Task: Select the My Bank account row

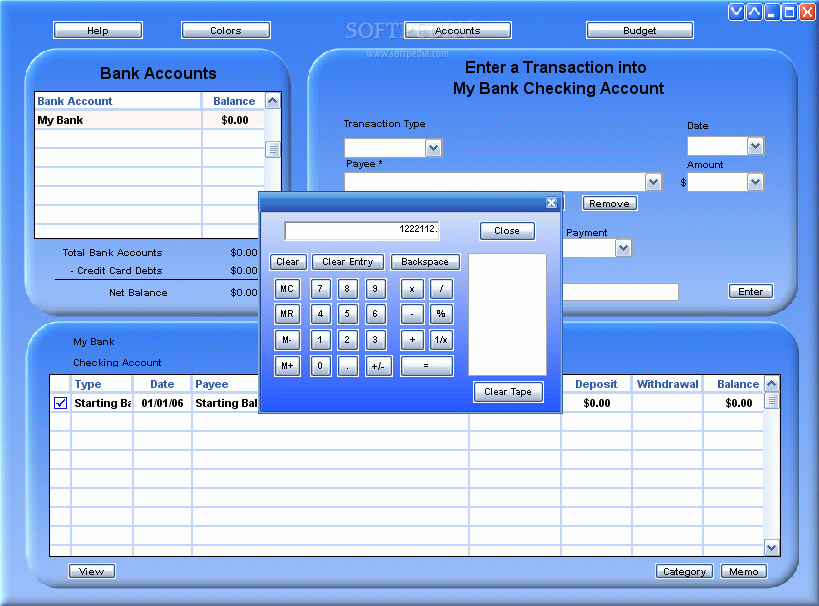Action: (x=149, y=120)
